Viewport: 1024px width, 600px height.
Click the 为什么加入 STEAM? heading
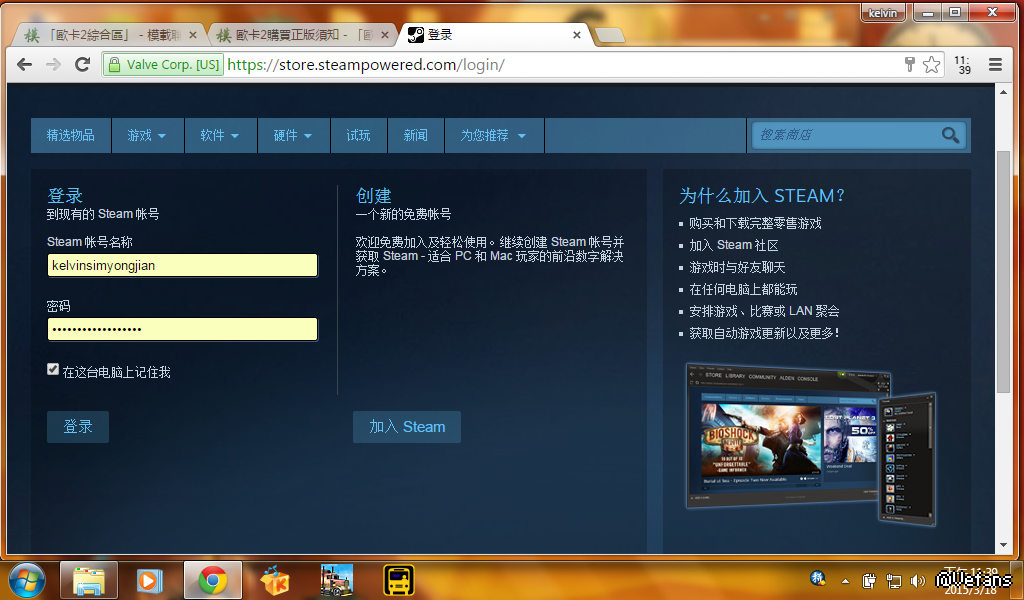(761, 196)
